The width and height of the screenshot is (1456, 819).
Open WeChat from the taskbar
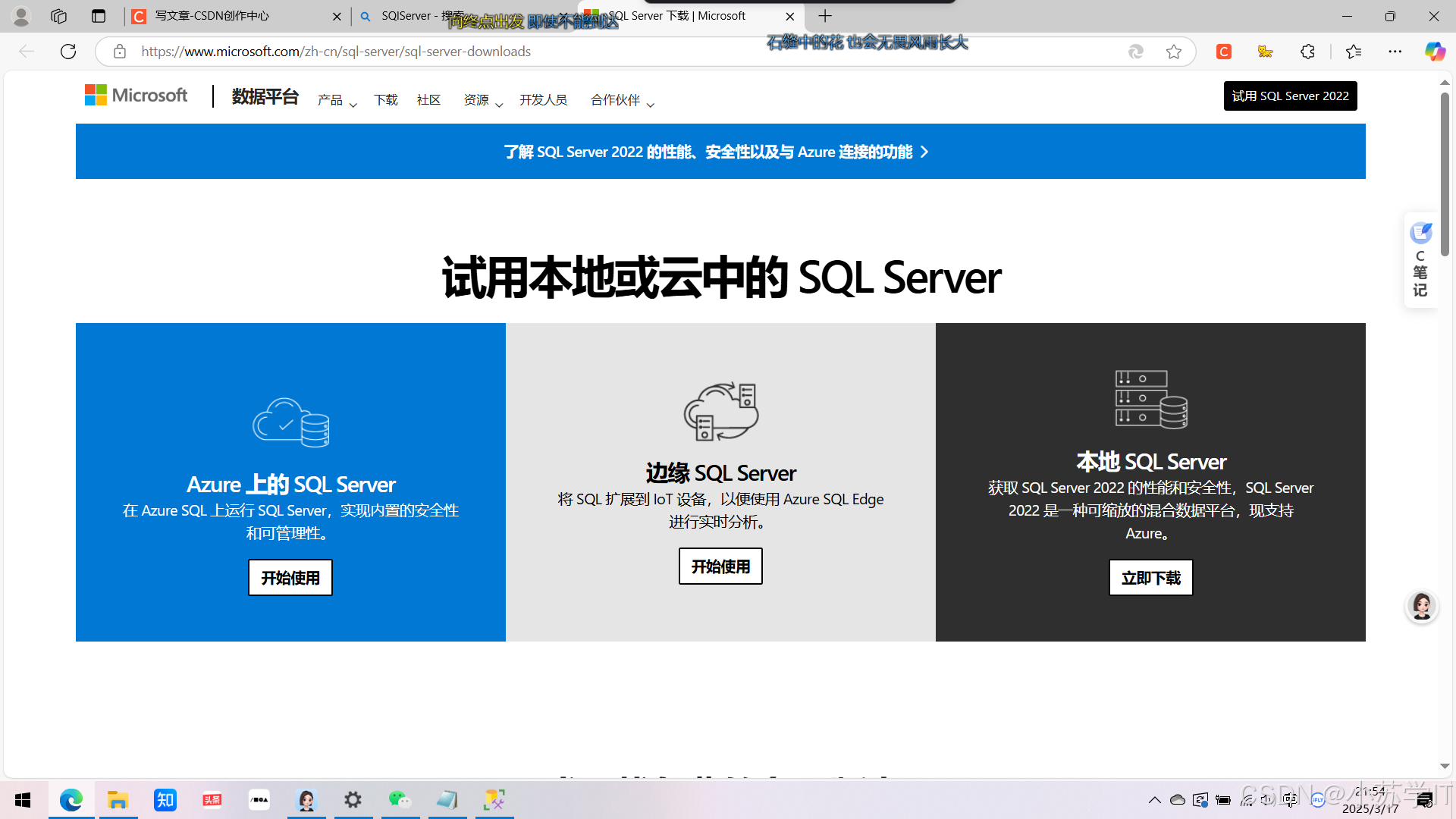coord(400,800)
